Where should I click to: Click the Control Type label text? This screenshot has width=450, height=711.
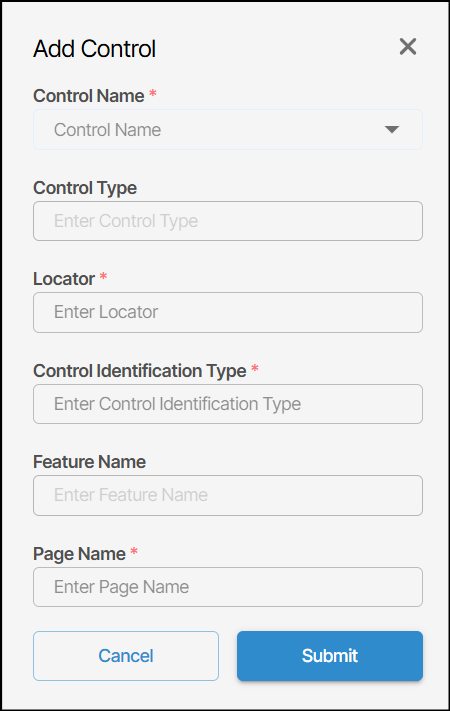(x=85, y=188)
